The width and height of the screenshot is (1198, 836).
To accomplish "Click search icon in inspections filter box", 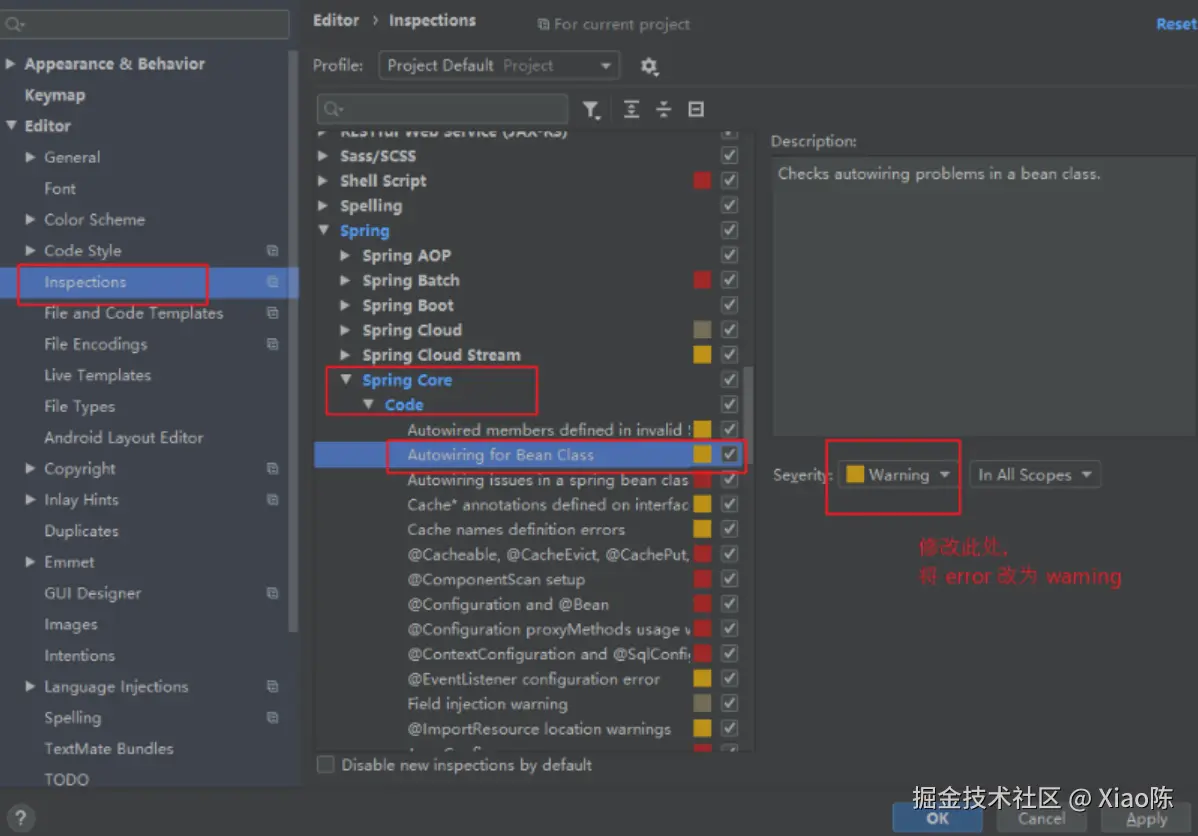I will pyautogui.click(x=333, y=109).
